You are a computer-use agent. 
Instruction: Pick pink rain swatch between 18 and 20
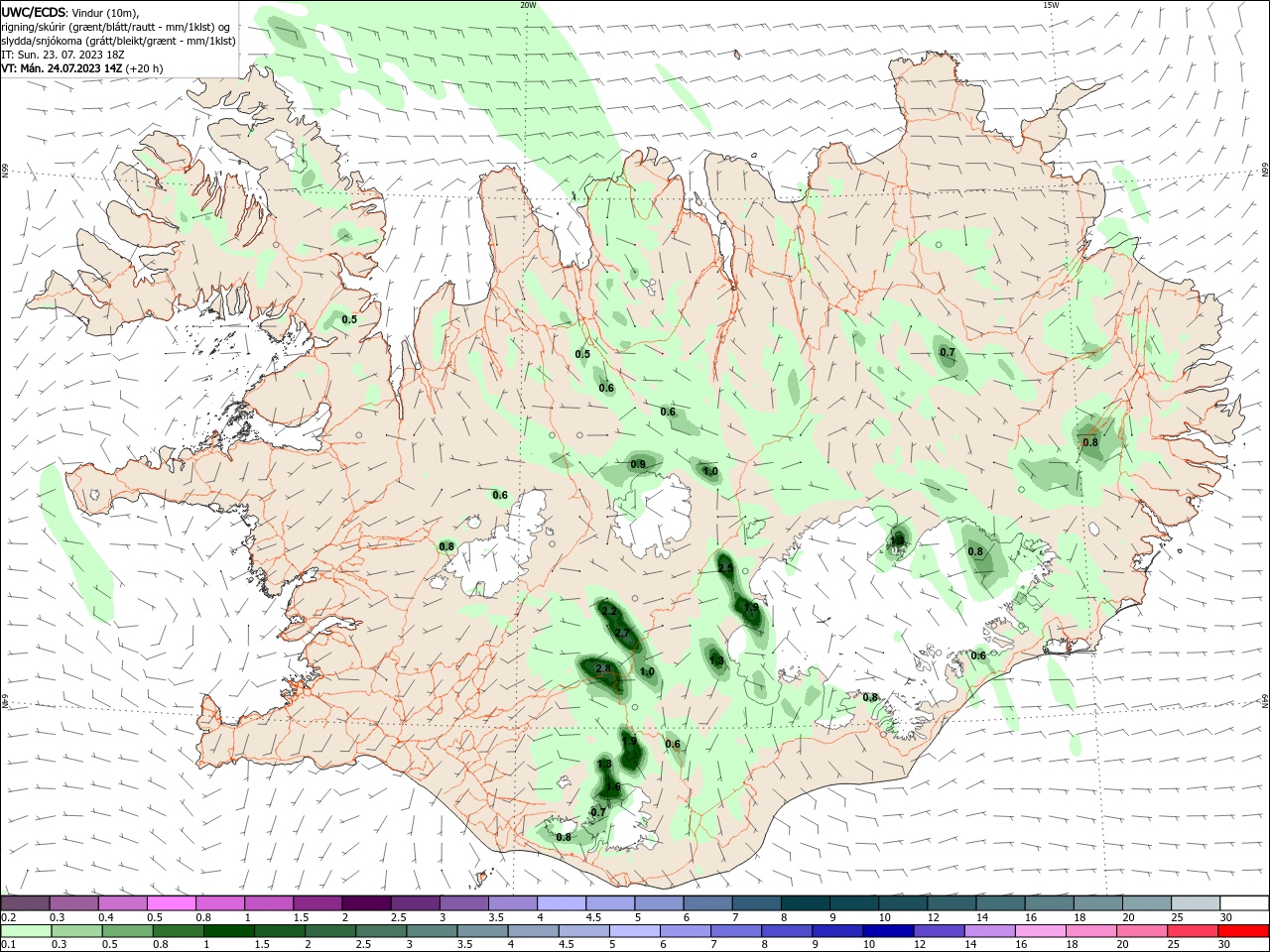click(1090, 931)
